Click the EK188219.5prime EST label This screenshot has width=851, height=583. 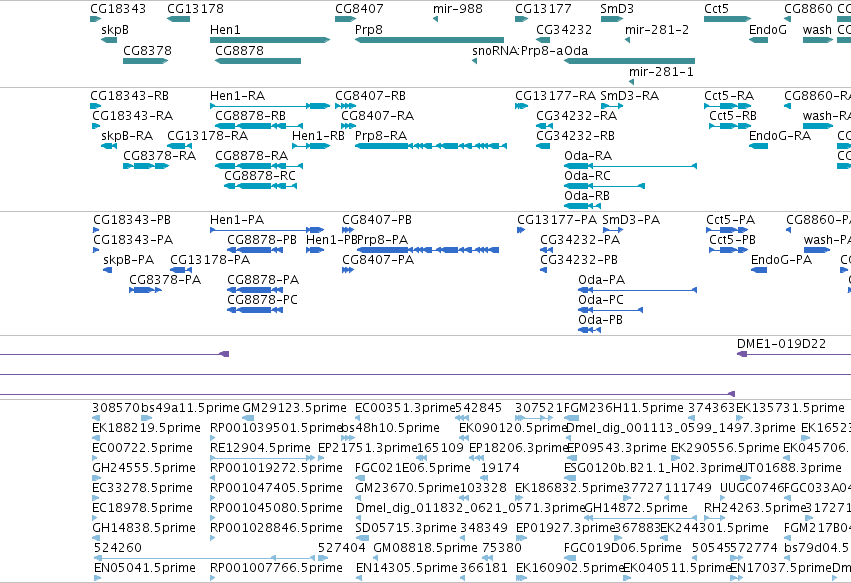point(147,428)
